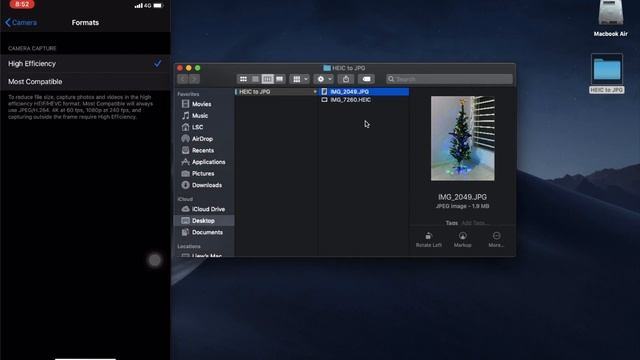Click the Edit Tags toolbar icon
Viewport: 640px width, 360px height.
point(367,79)
